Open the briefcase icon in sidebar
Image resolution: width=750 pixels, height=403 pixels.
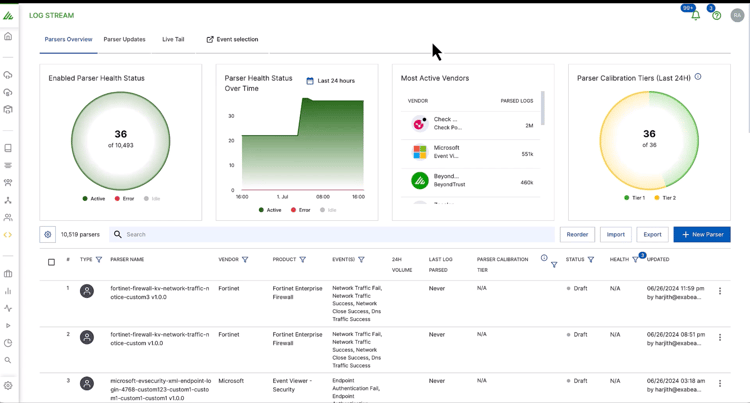8,274
